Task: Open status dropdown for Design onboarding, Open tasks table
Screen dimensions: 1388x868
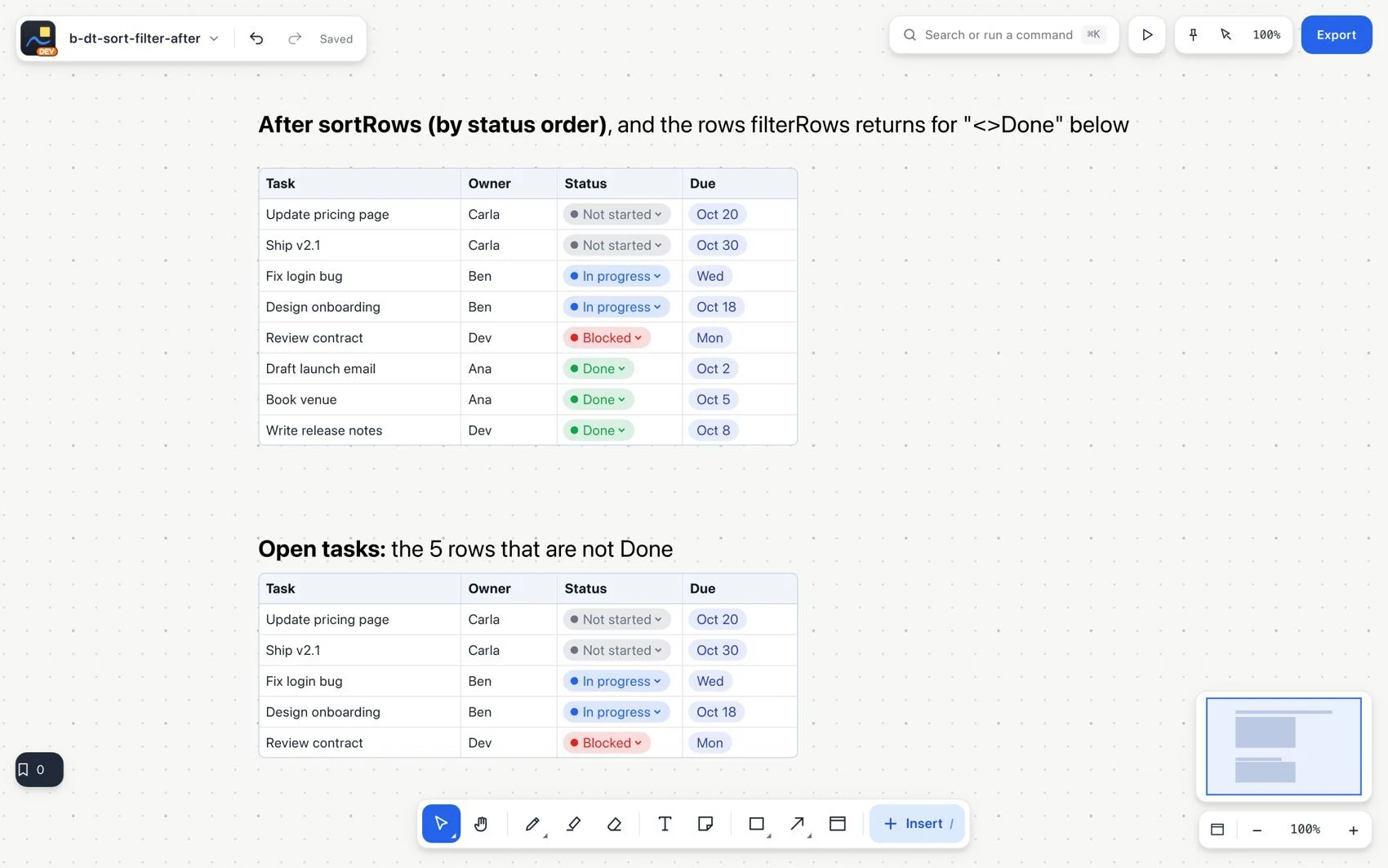Action: [616, 712]
